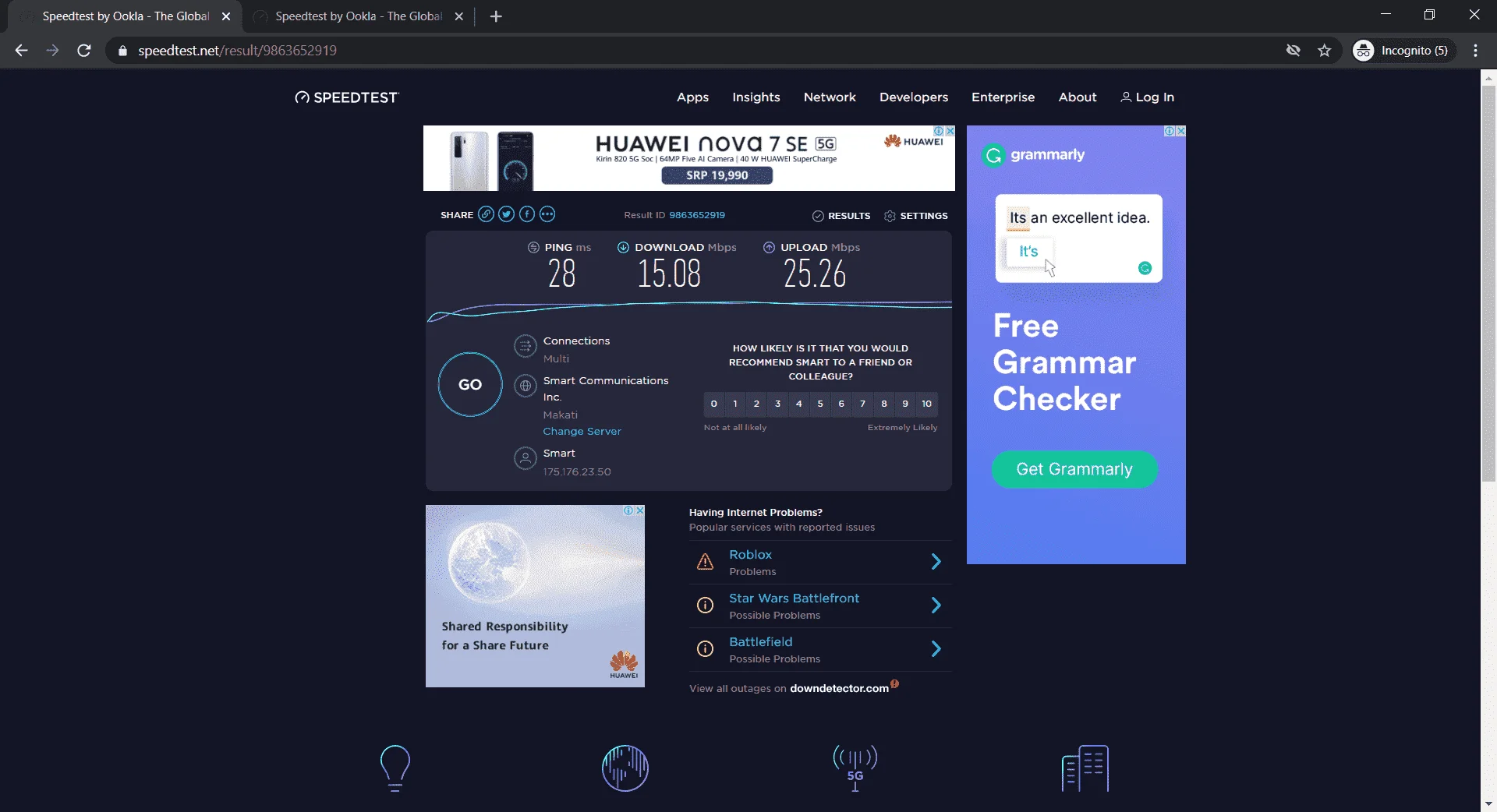The height and width of the screenshot is (812, 1497).
Task: Open Result ID 9863652919 link
Action: click(x=697, y=216)
